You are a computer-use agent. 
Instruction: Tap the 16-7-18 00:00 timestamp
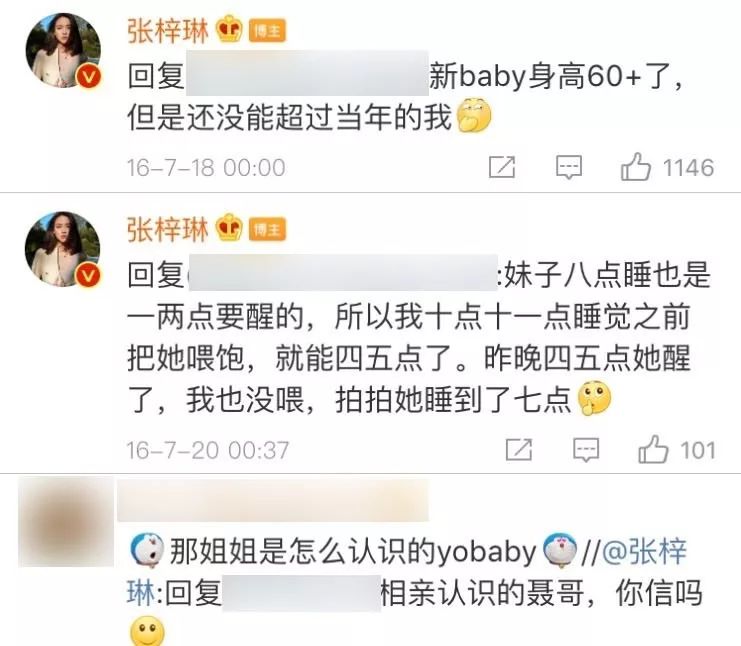point(206,168)
